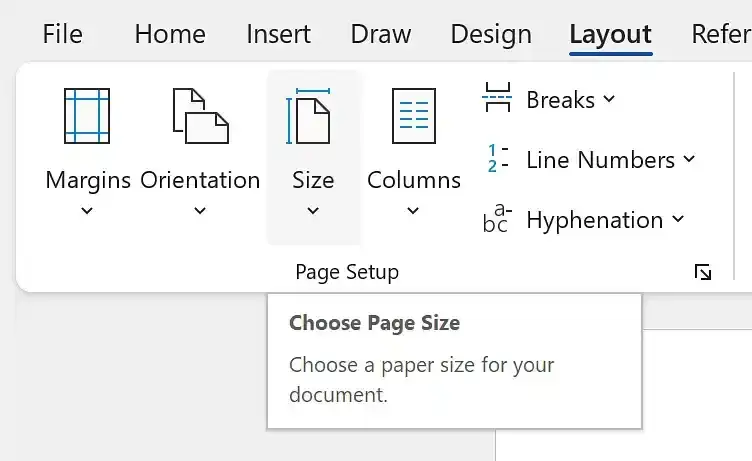Viewport: 752px width, 461px height.
Task: Click the Size label text
Action: tap(313, 180)
